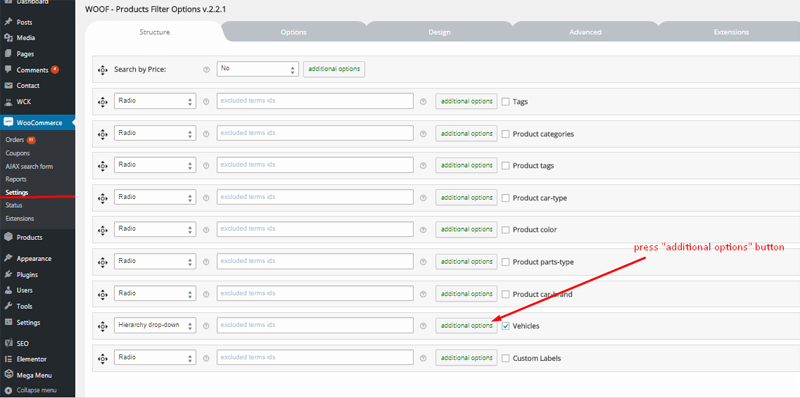This screenshot has width=800, height=398.
Task: Open the Search by Price 'No' dropdown
Action: [258, 69]
